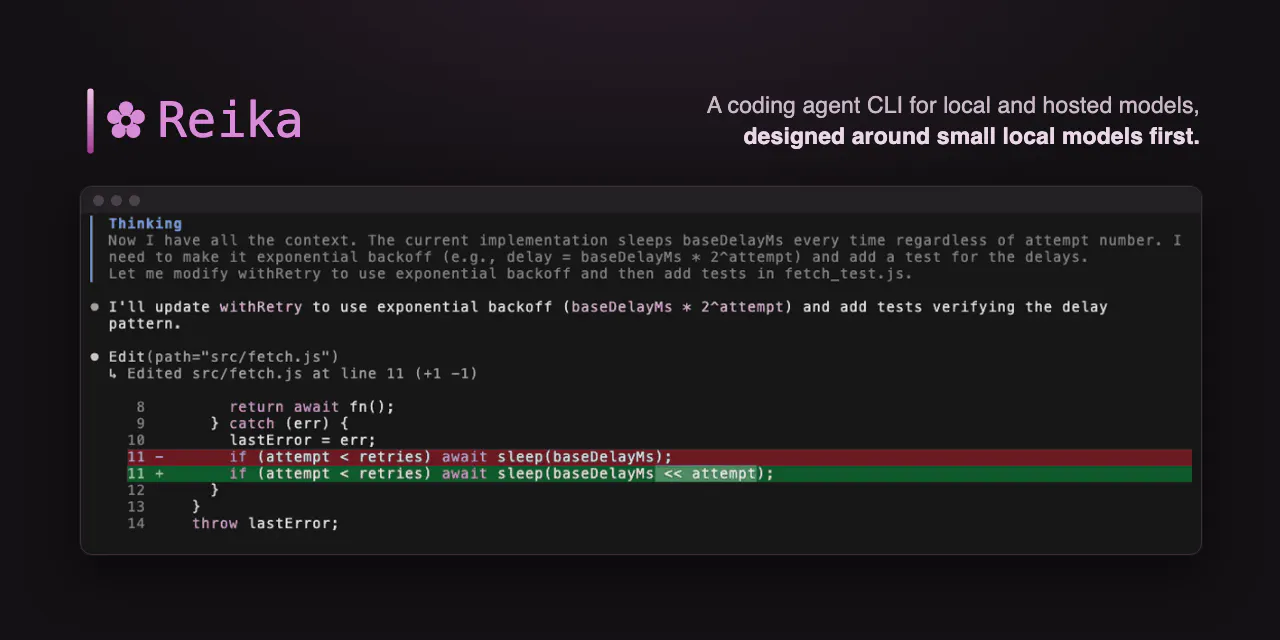Click the third gray window dot
This screenshot has width=1280, height=640.
pyautogui.click(x=135, y=200)
